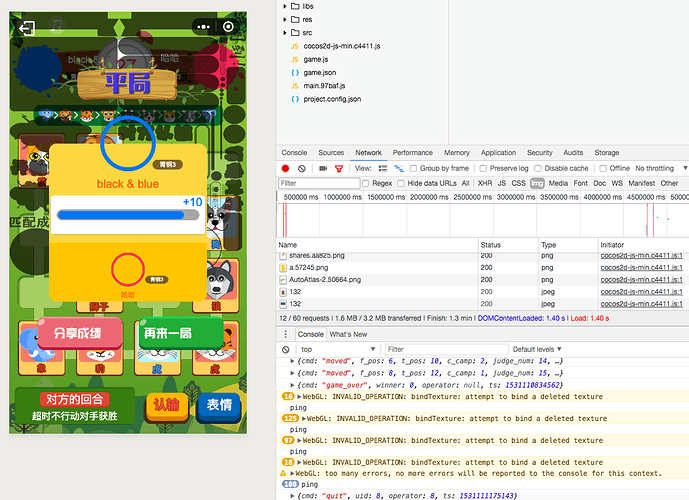Viewport: 689px width, 500px height.
Task: Open the What's New drawer tab
Action: [348, 334]
